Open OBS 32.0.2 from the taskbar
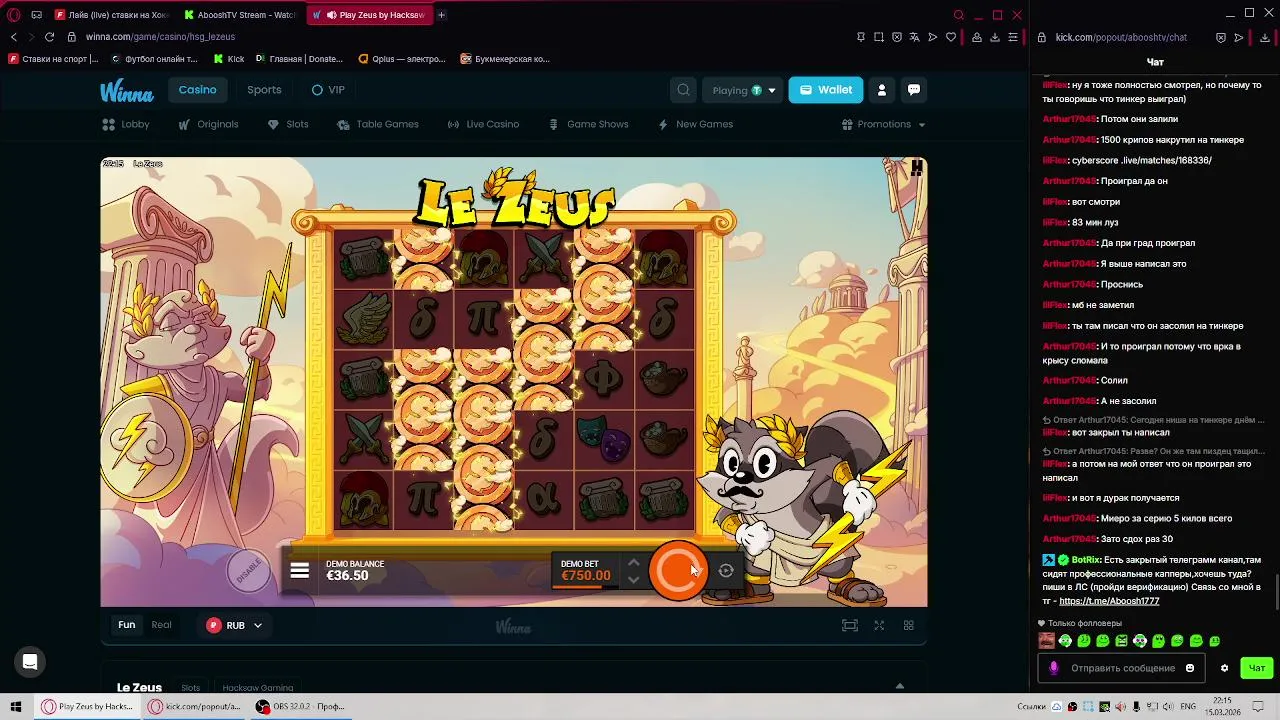Screen dimensions: 1280x720 (301, 706)
